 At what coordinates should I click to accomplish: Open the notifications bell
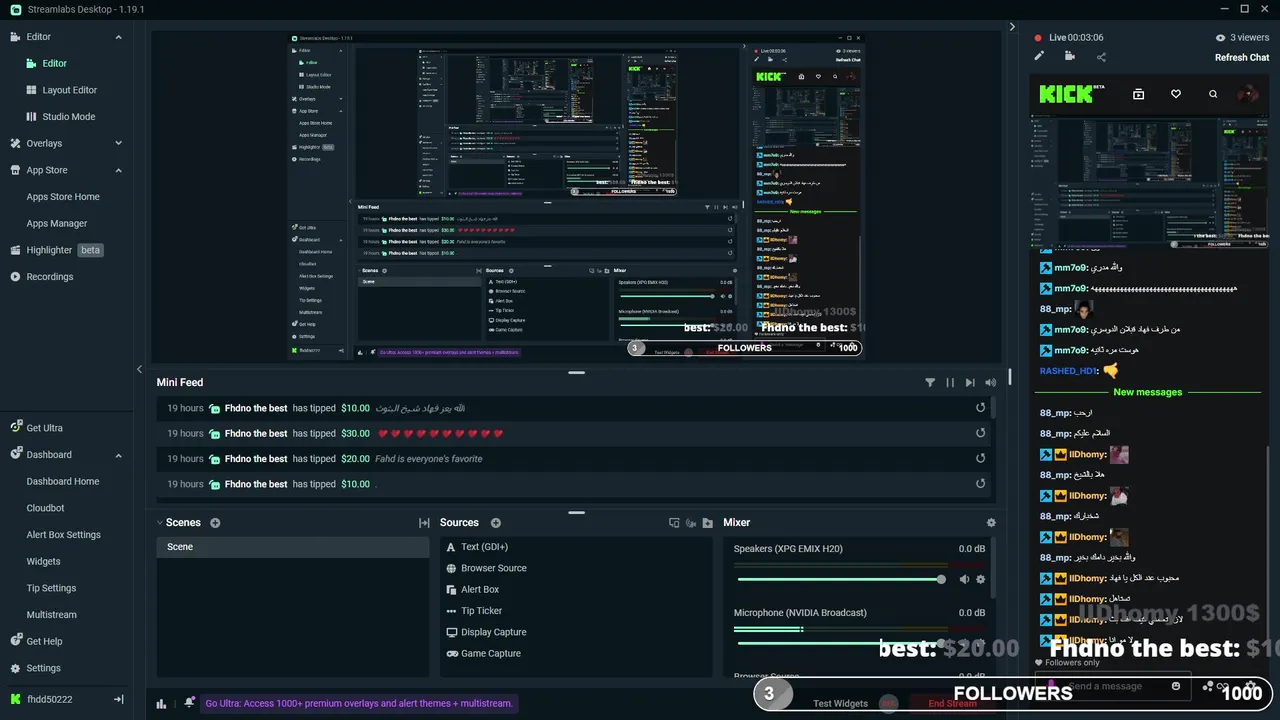(x=189, y=703)
